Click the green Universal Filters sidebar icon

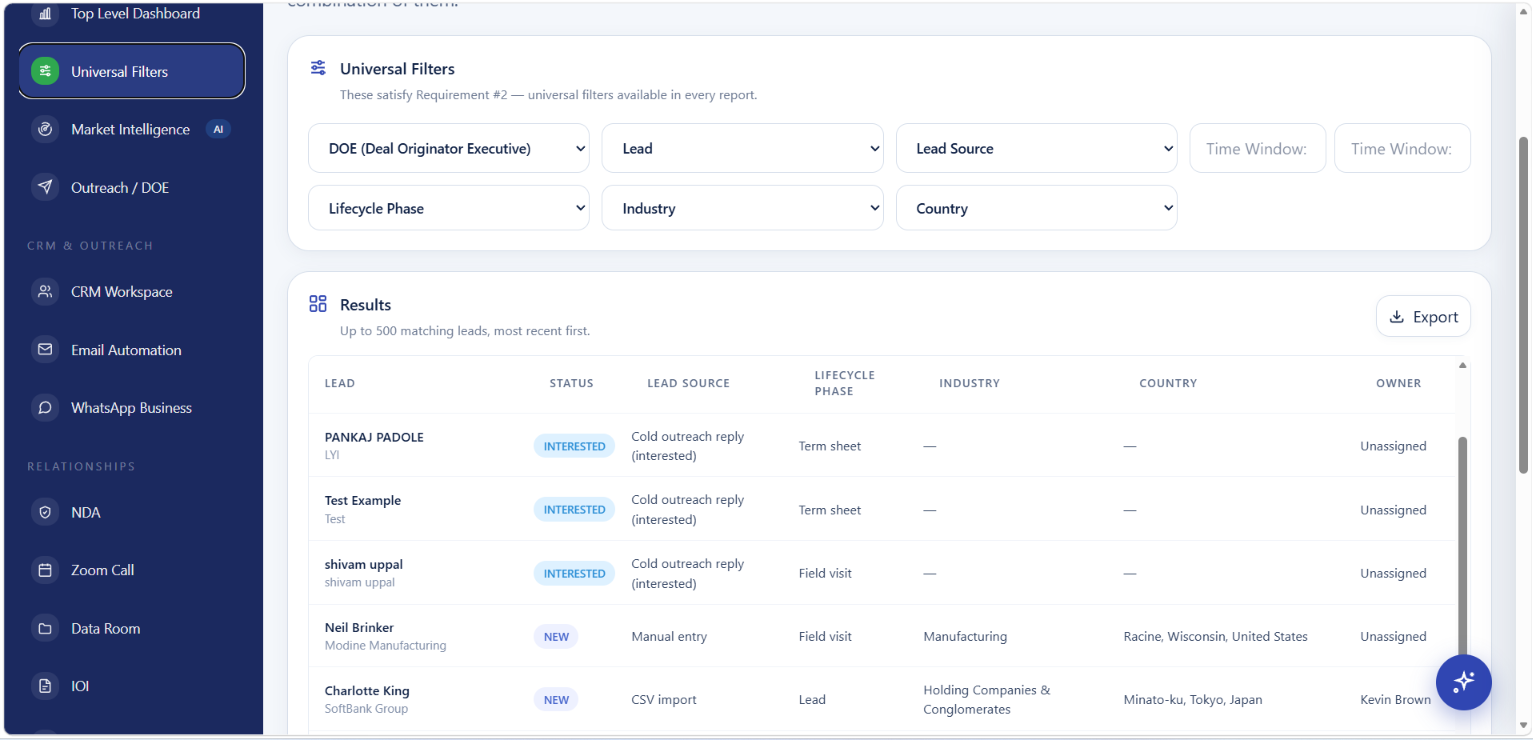pyautogui.click(x=45, y=71)
